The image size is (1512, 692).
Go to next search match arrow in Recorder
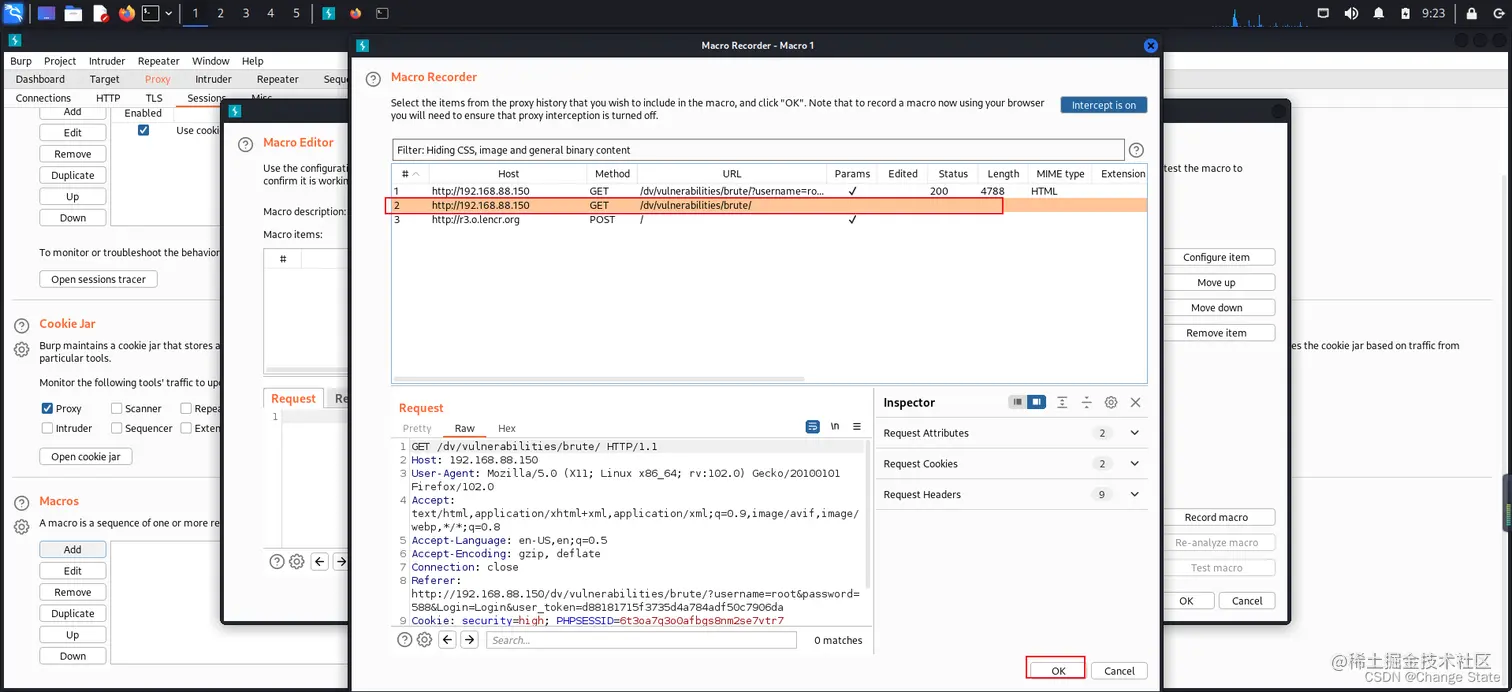tap(469, 640)
